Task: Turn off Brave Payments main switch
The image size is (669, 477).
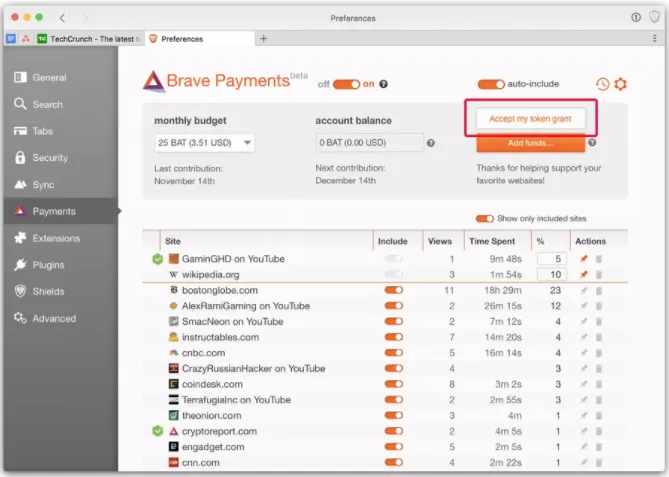Action: tap(346, 84)
